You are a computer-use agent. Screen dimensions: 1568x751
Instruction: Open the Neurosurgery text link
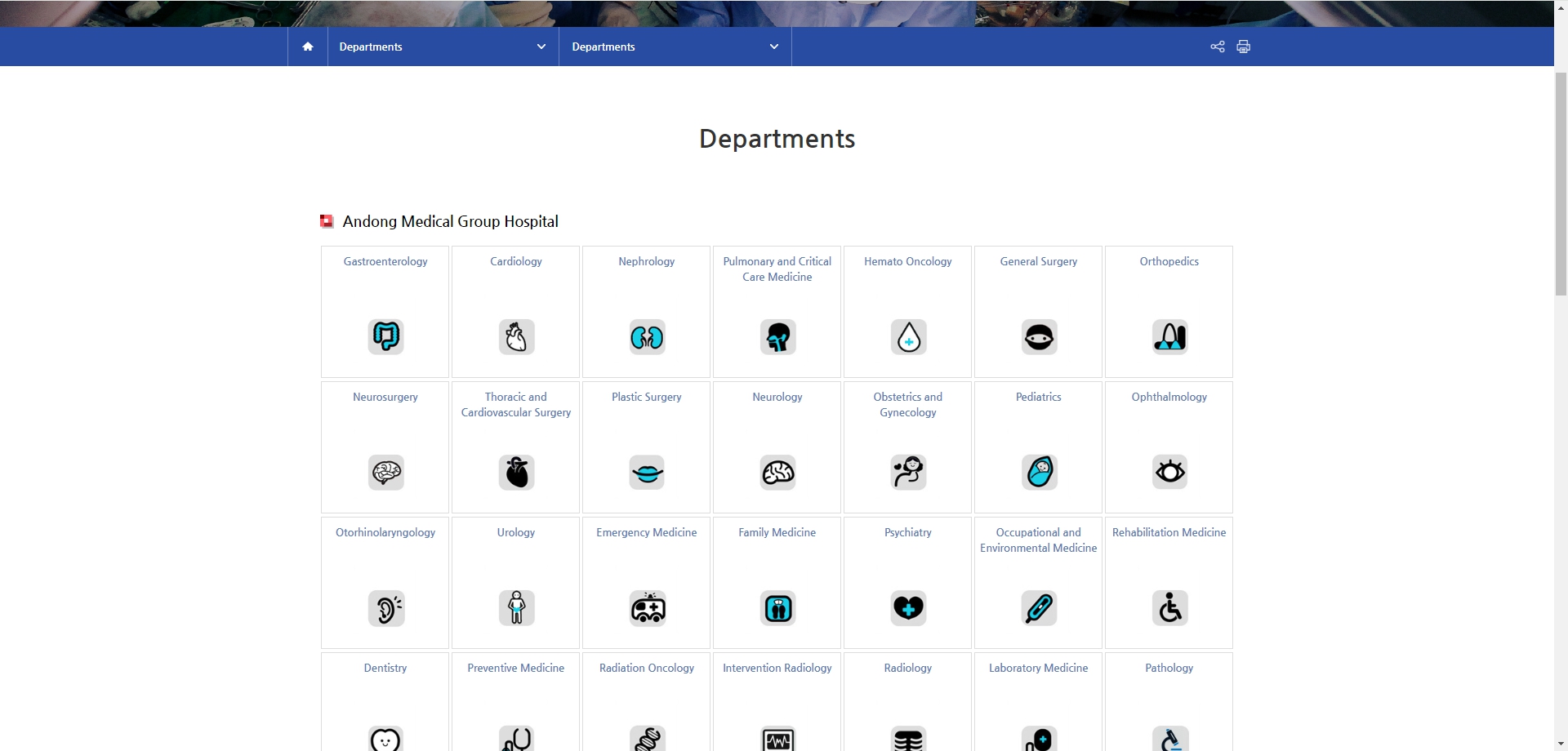point(385,397)
